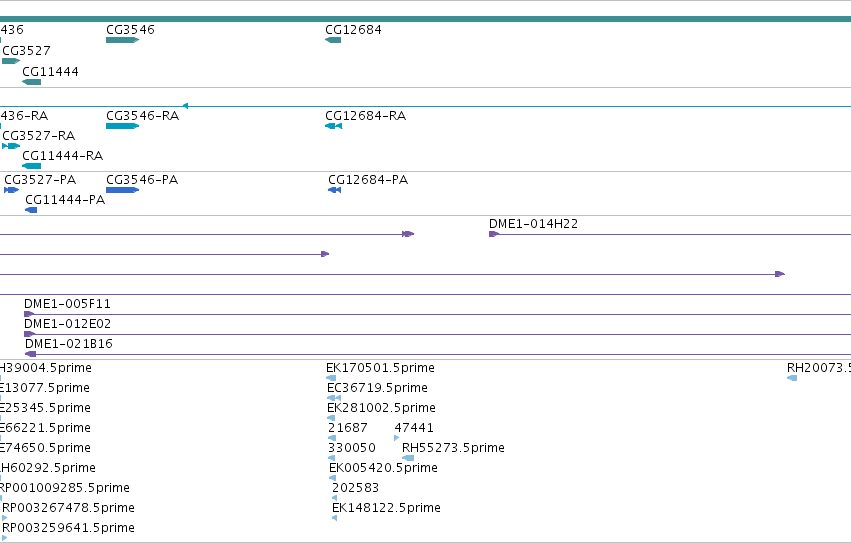This screenshot has width=851, height=543.
Task: Click the BAC arrowhead ending just before DME1-014H22
Action: pos(408,234)
